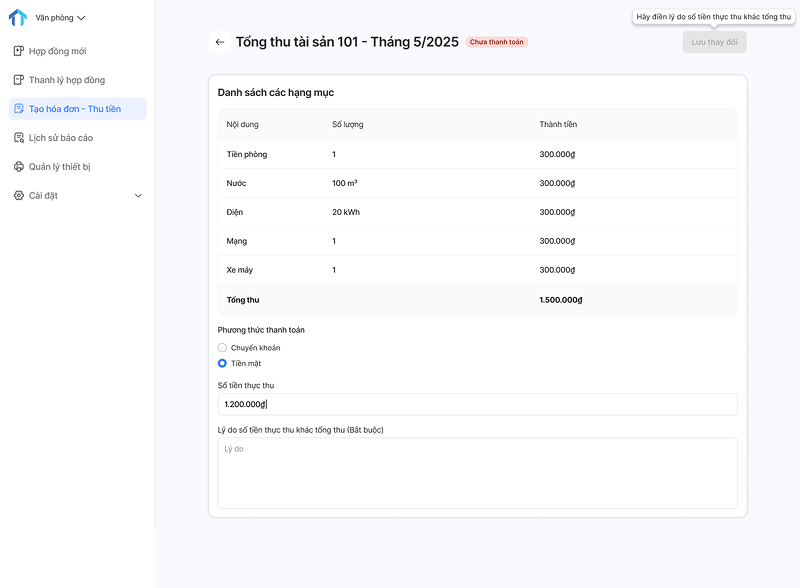This screenshot has height=588, width=800.
Task: Click the Tạo hóa đơn invoice icon
Action: [19, 109]
